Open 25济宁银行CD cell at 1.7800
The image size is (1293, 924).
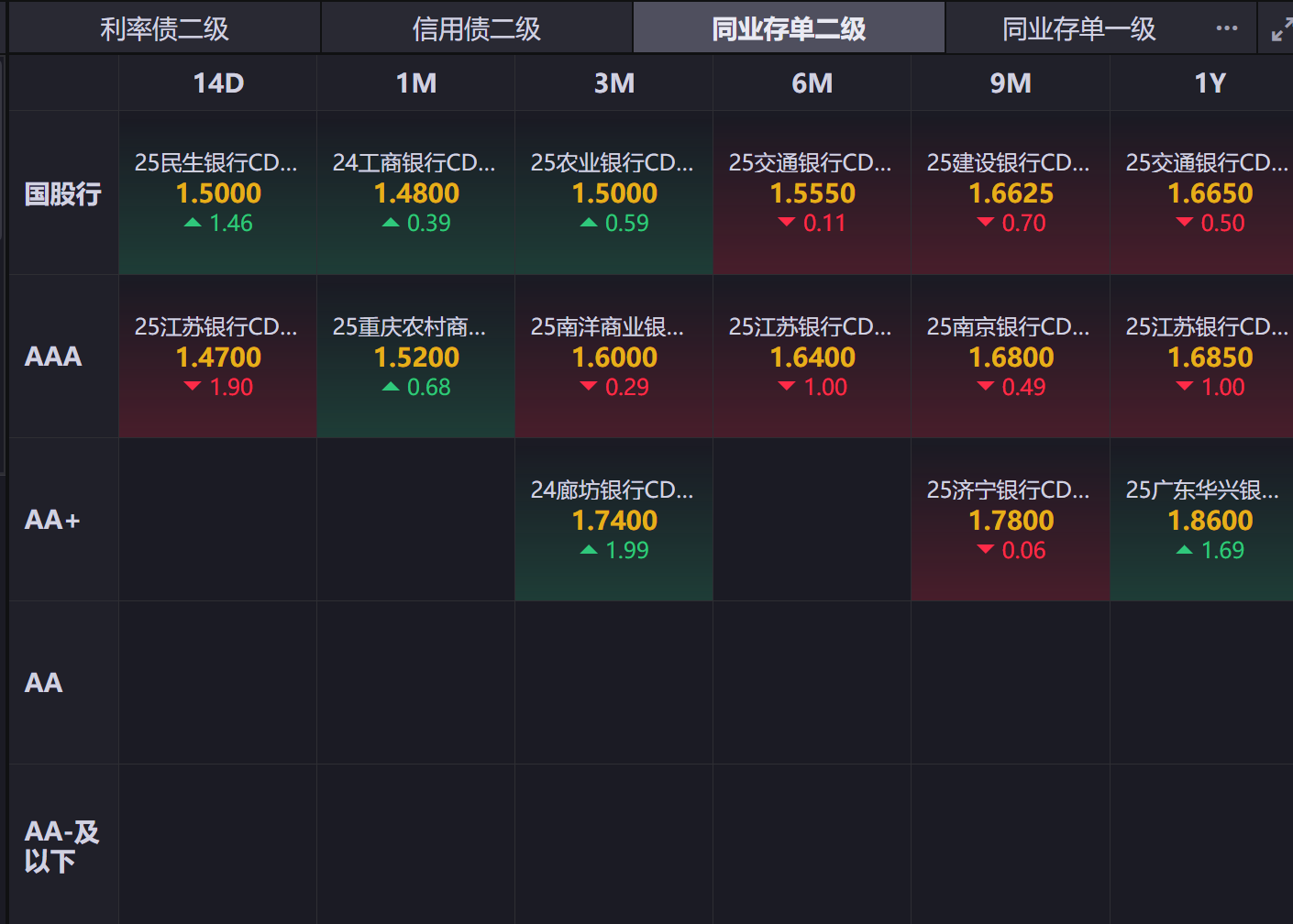click(x=1011, y=520)
